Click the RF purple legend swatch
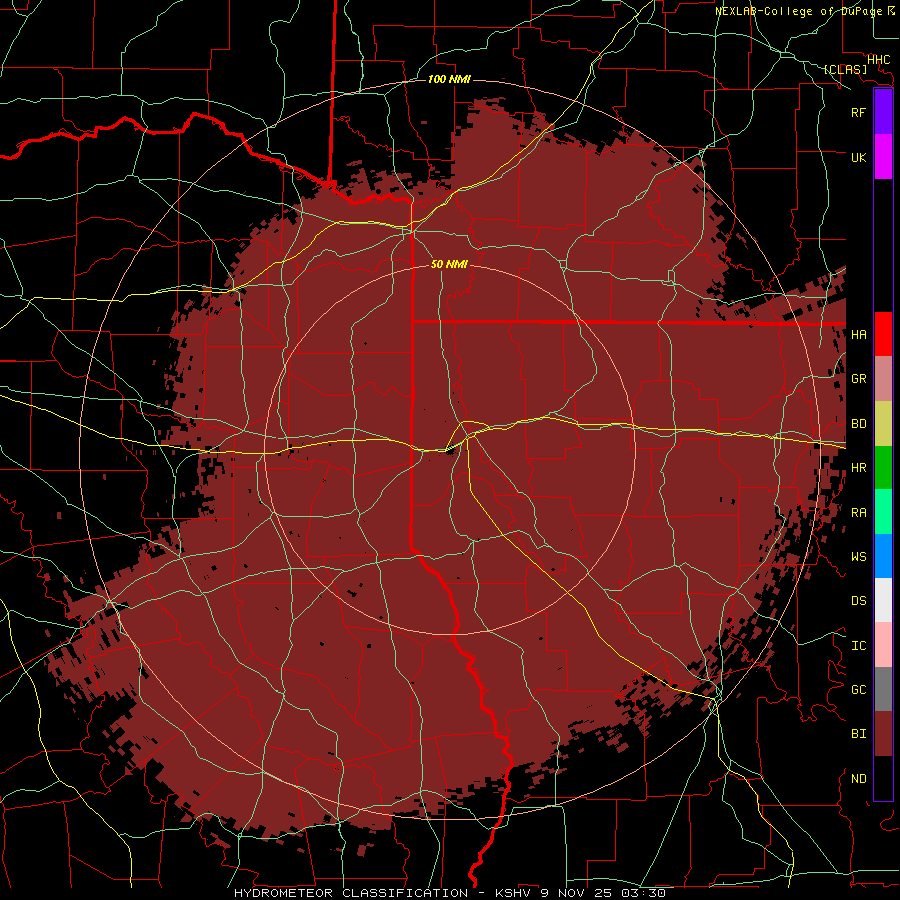This screenshot has width=900, height=900. point(883,112)
